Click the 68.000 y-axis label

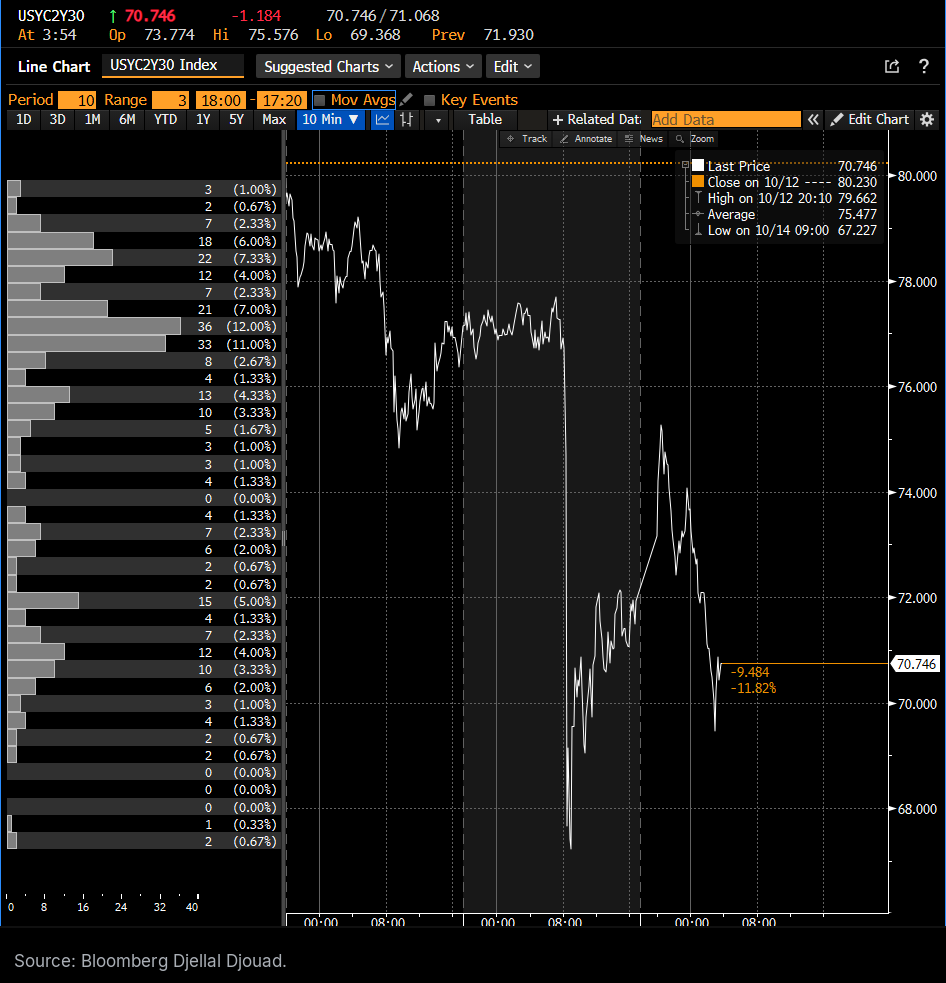[x=917, y=809]
